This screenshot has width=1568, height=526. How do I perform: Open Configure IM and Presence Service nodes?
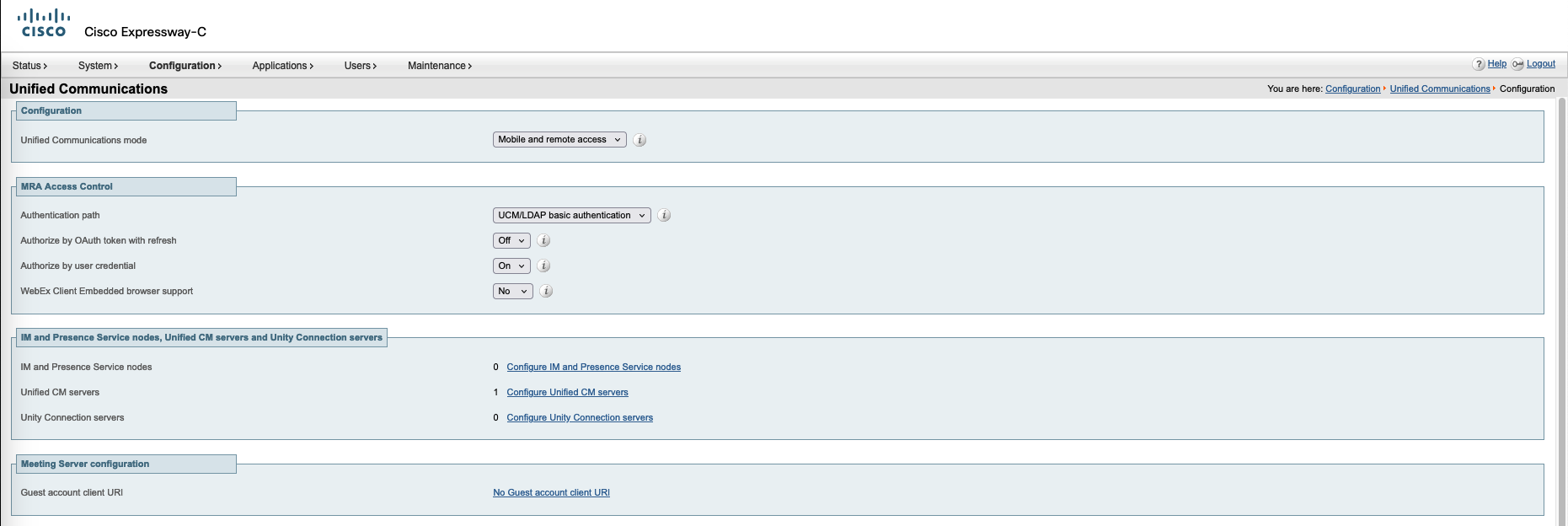pyautogui.click(x=593, y=368)
